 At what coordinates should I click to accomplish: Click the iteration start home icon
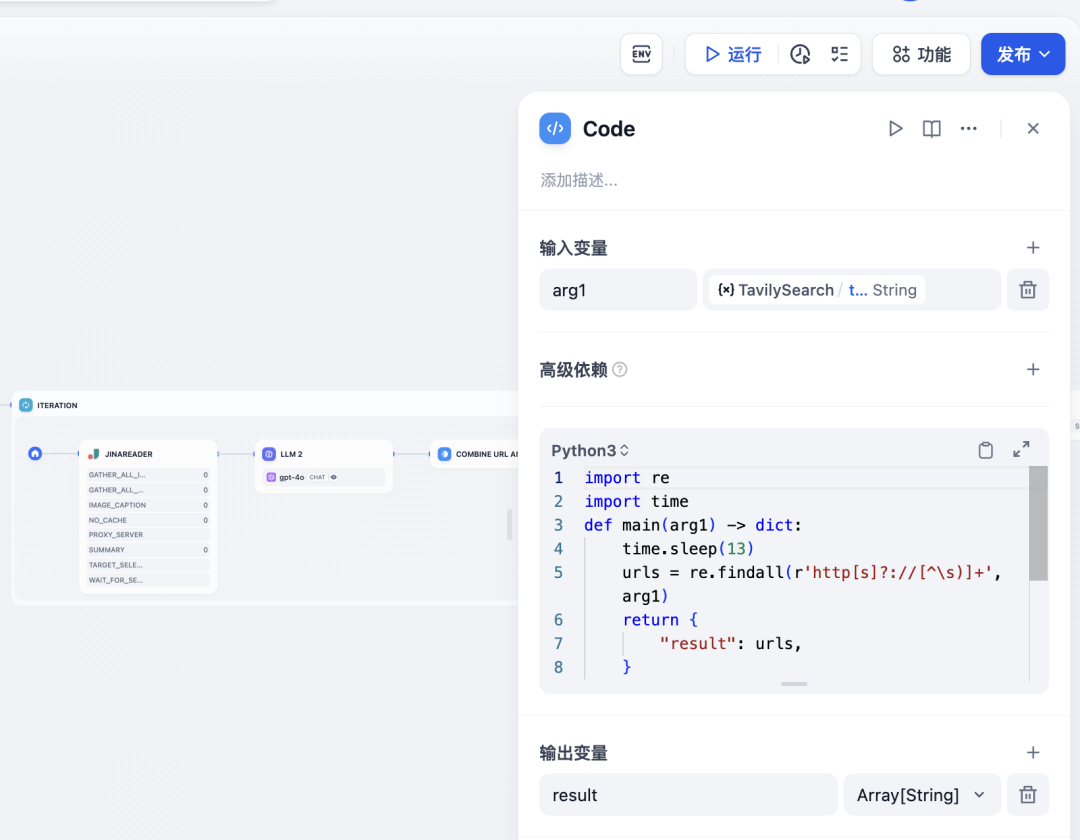[x=35, y=454]
